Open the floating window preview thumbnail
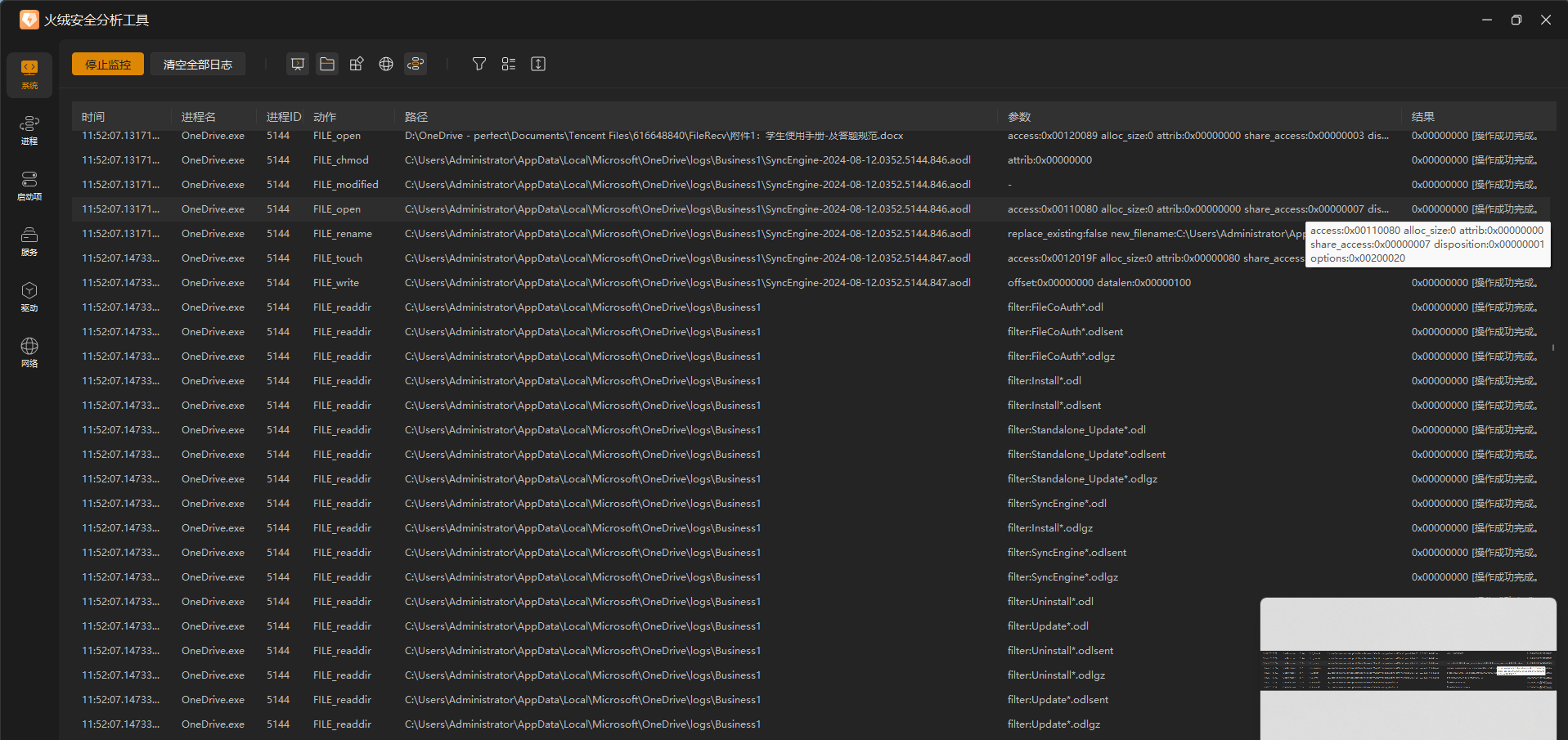 point(1408,669)
